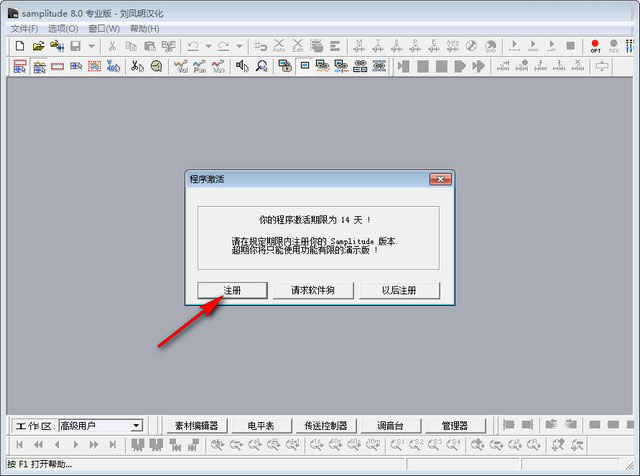Viewport: 640px width, 476px height.
Task: Click the Undo arrow icon
Action: tap(193, 46)
